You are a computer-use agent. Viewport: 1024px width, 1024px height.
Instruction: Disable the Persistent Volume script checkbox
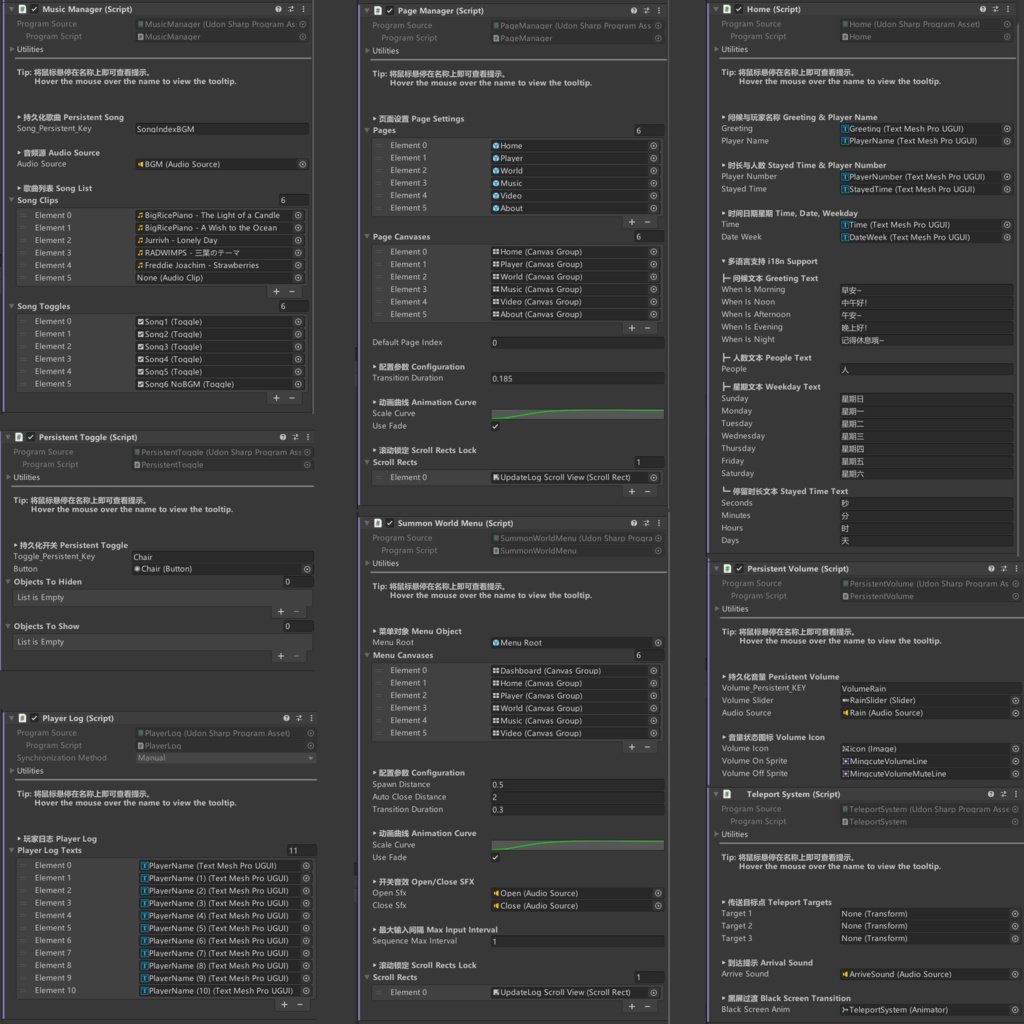click(x=739, y=569)
